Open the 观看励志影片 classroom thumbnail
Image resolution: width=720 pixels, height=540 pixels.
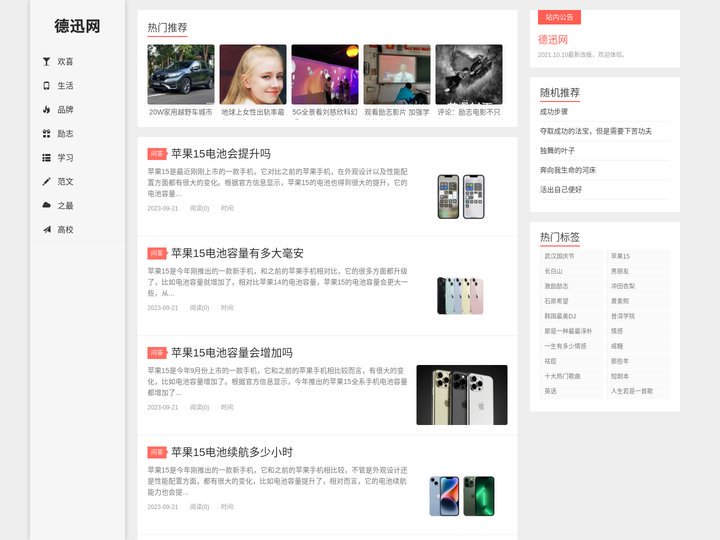coord(397,74)
